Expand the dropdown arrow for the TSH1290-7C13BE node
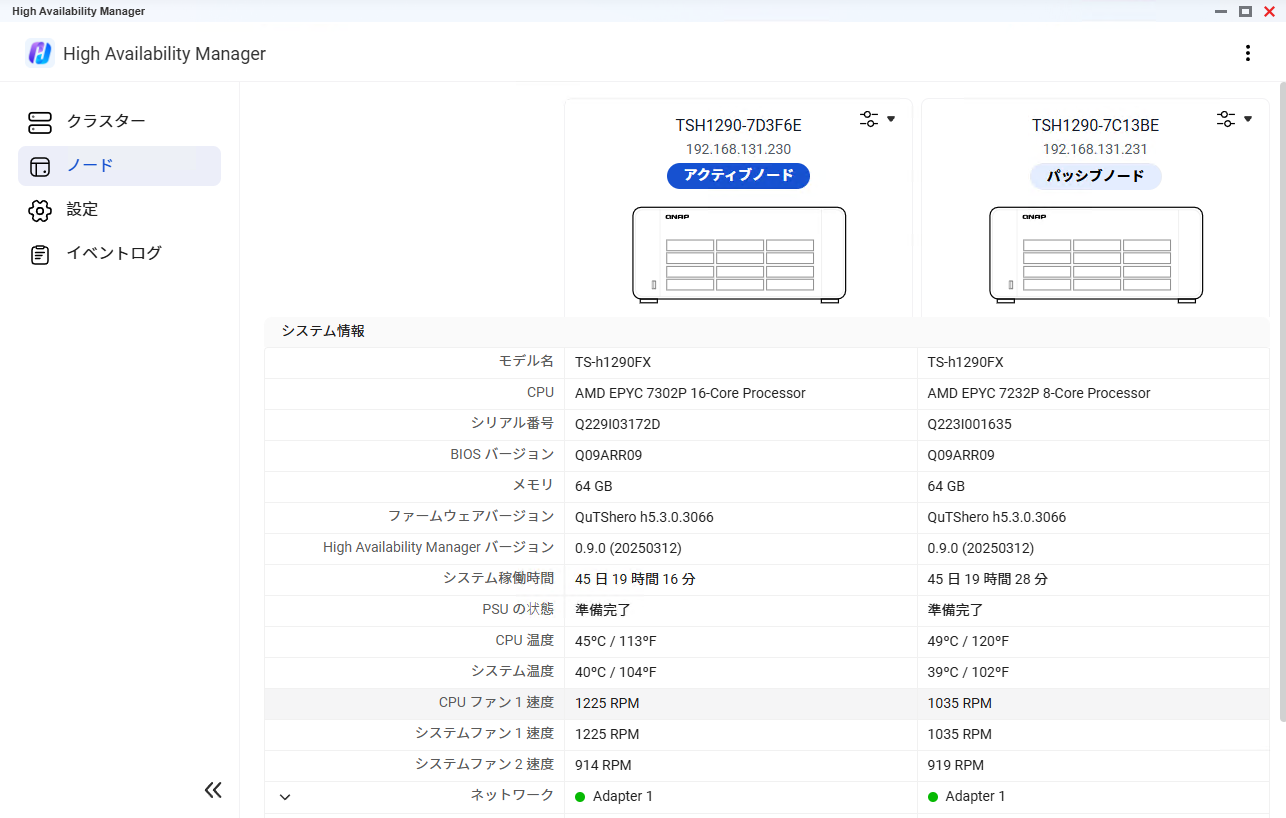The width and height of the screenshot is (1286, 818). (1248, 119)
